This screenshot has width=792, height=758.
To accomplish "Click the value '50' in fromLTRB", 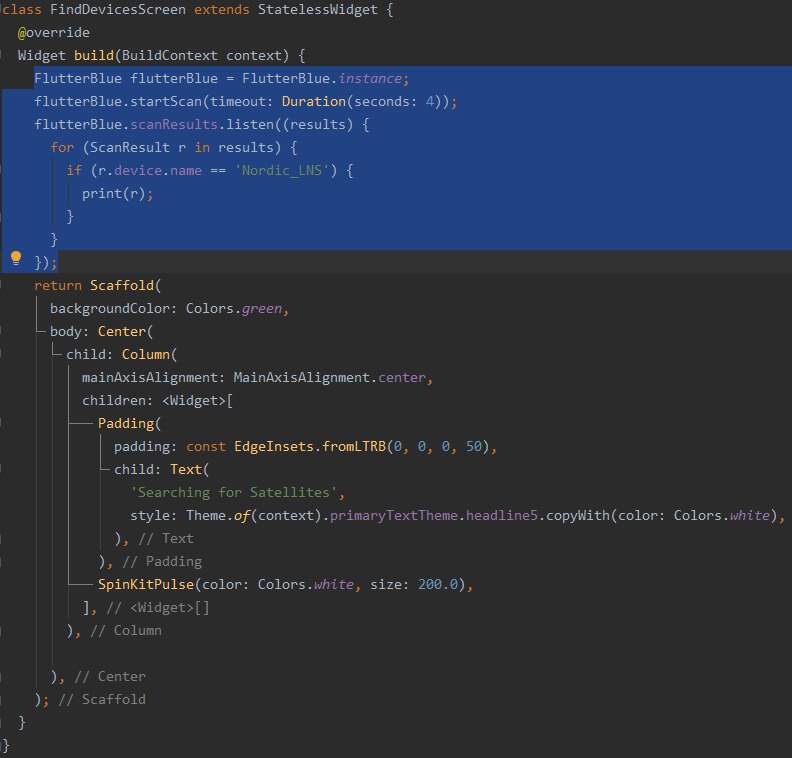I will (x=474, y=447).
